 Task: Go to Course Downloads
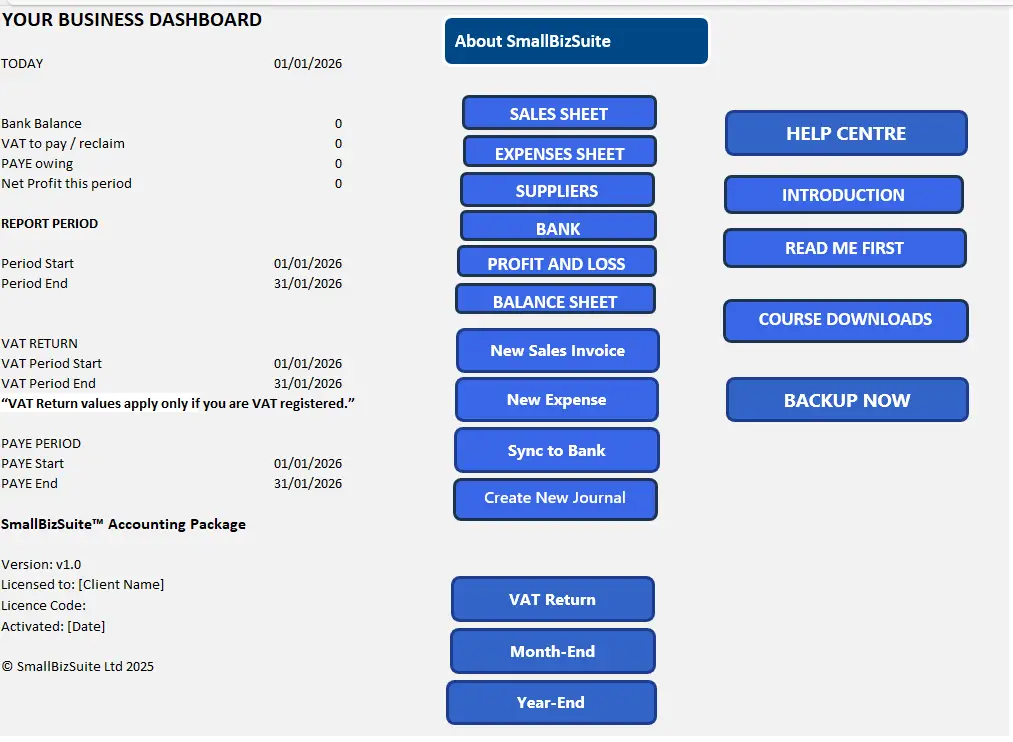845,321
